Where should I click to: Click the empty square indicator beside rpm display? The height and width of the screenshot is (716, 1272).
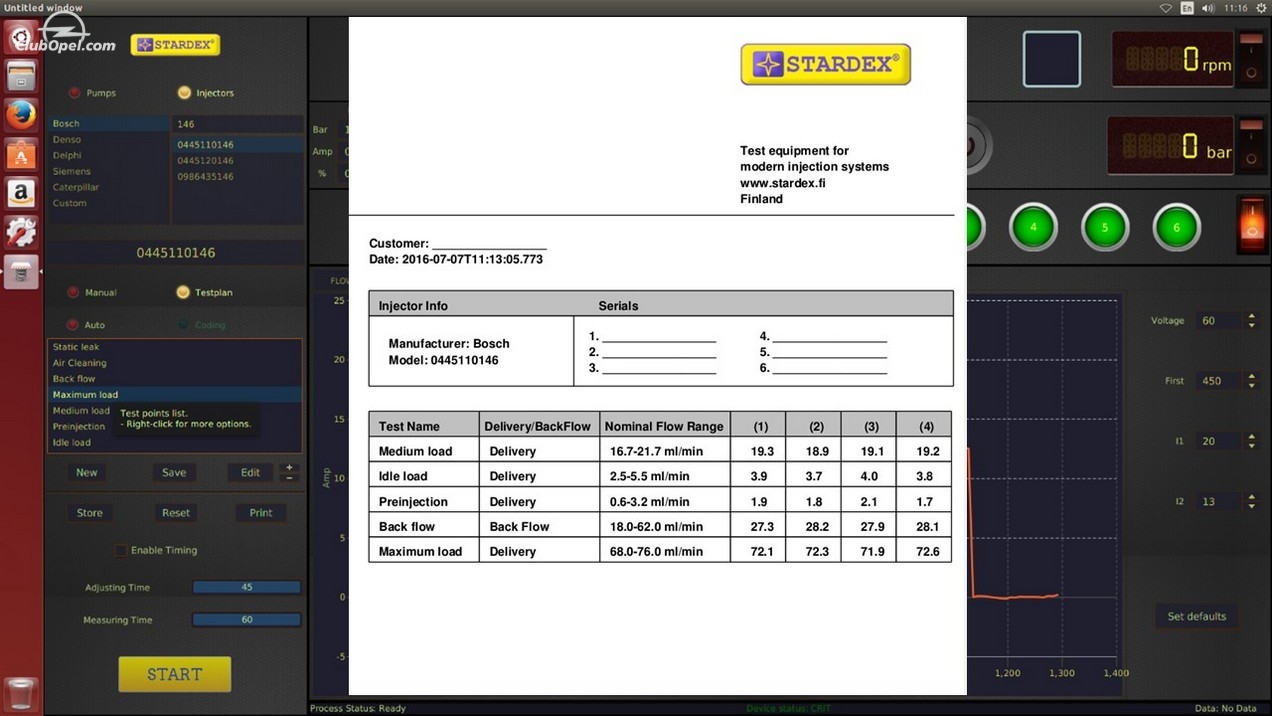pos(1052,59)
